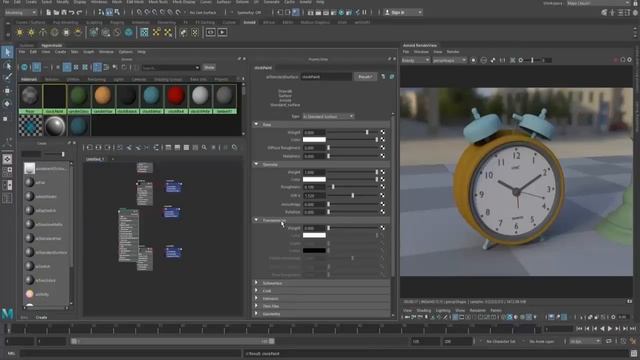640x360 pixels.
Task: Select the arrow Select tool in the toolbox
Action: click(7, 52)
